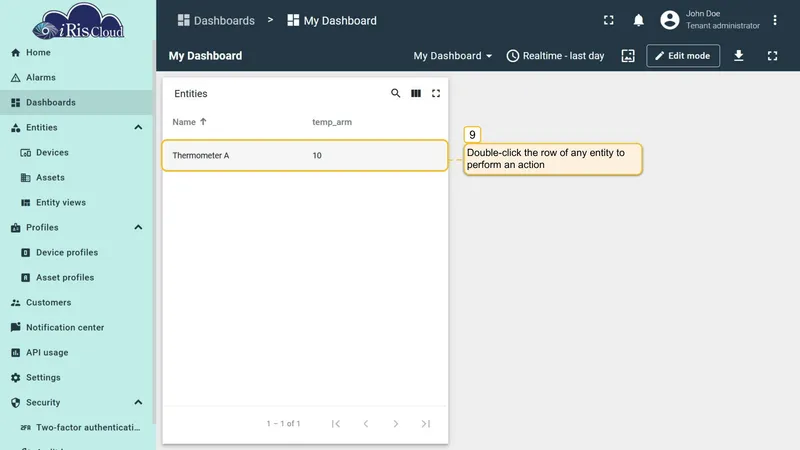Open the three-dot menu beside user profile
The width and height of the screenshot is (800, 450).
tap(774, 20)
